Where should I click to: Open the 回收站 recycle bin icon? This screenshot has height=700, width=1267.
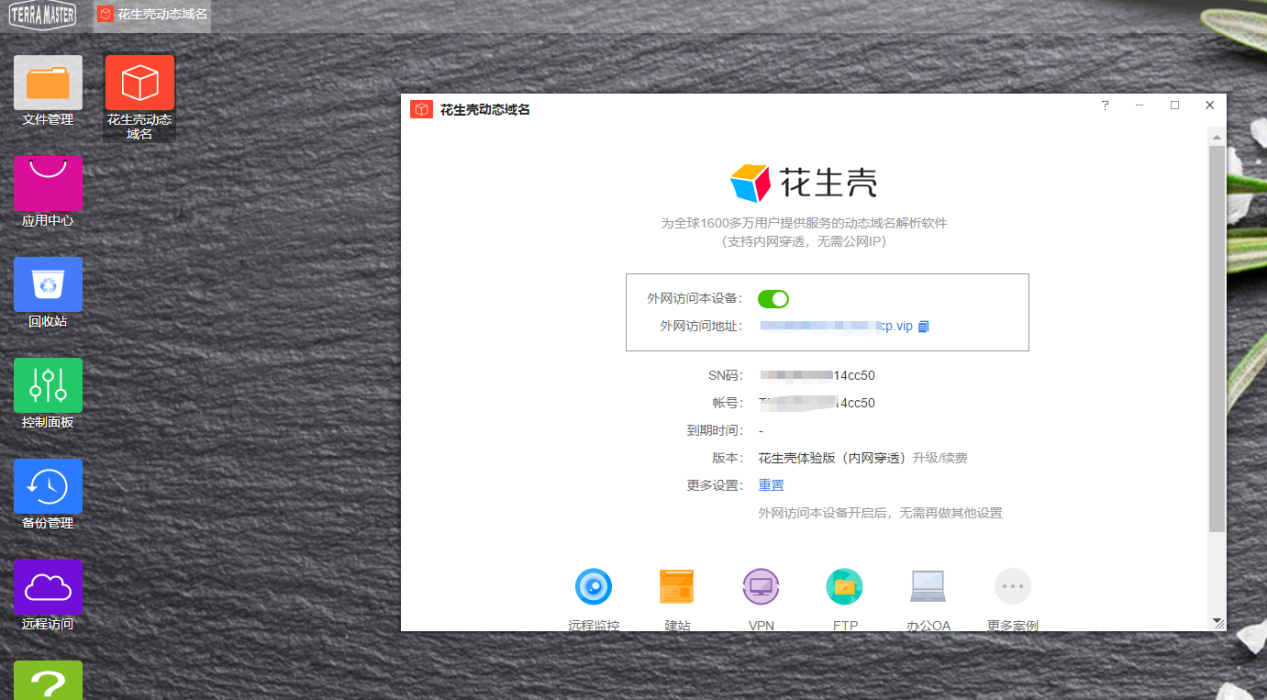click(48, 284)
